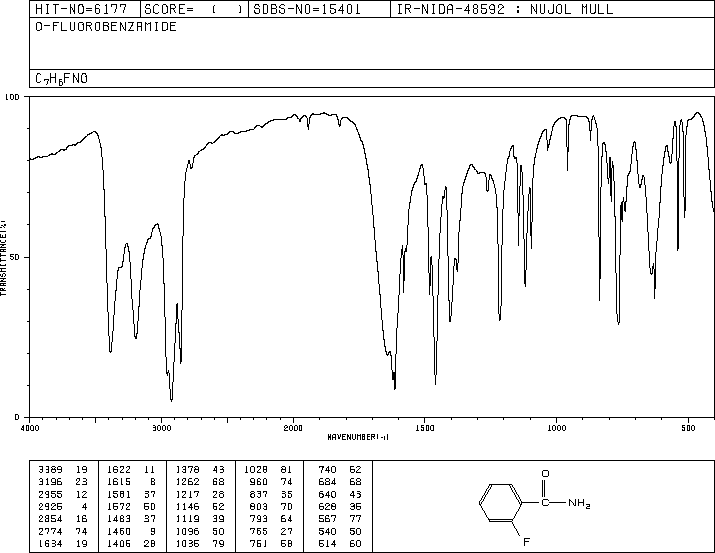Click the 100 transmittance axis label
This screenshot has width=715, height=553.
[12, 97]
